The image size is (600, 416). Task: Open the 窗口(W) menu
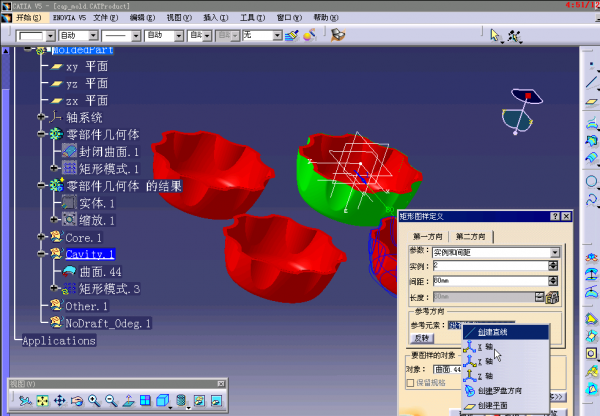click(289, 18)
